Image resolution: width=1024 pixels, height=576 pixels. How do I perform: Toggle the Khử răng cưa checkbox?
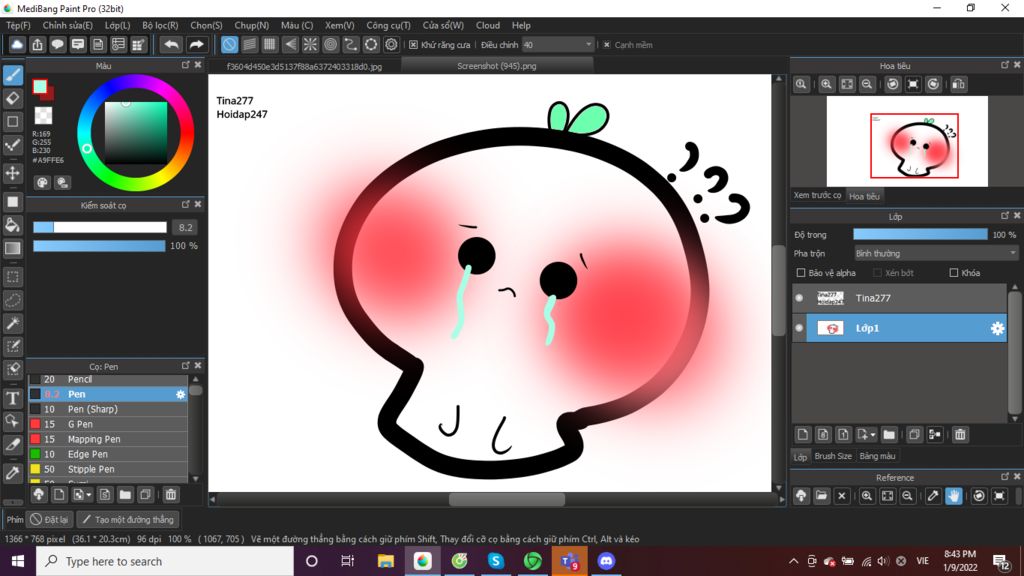[x=413, y=45]
